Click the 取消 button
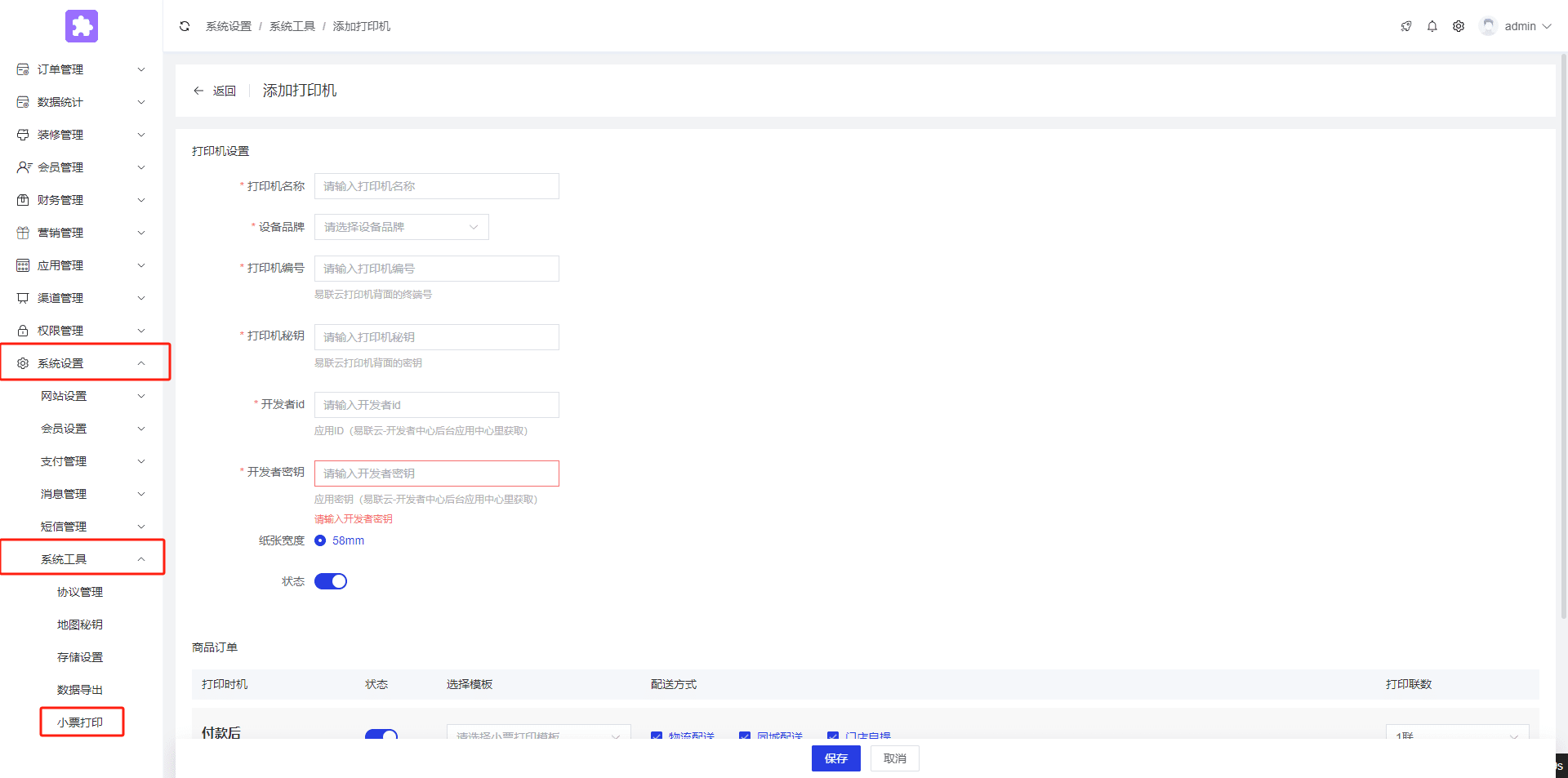The height and width of the screenshot is (778, 1568). (894, 758)
